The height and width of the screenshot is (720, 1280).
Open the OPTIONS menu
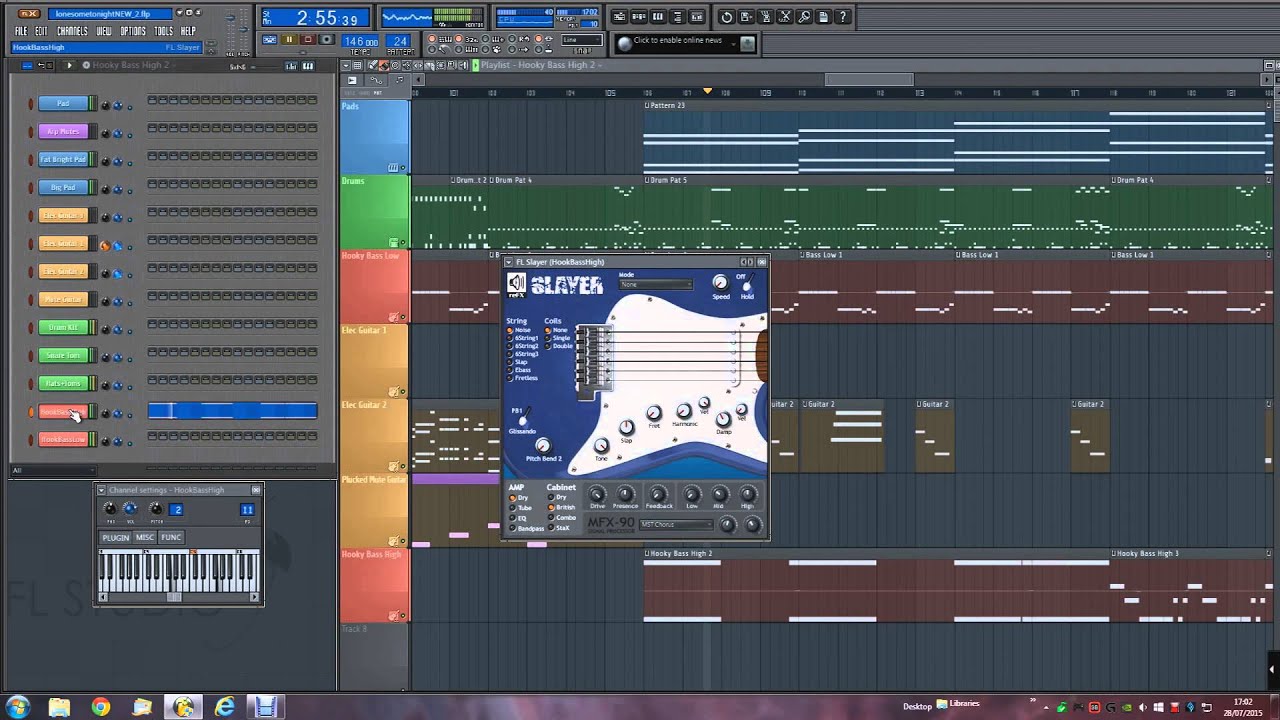pyautogui.click(x=133, y=31)
